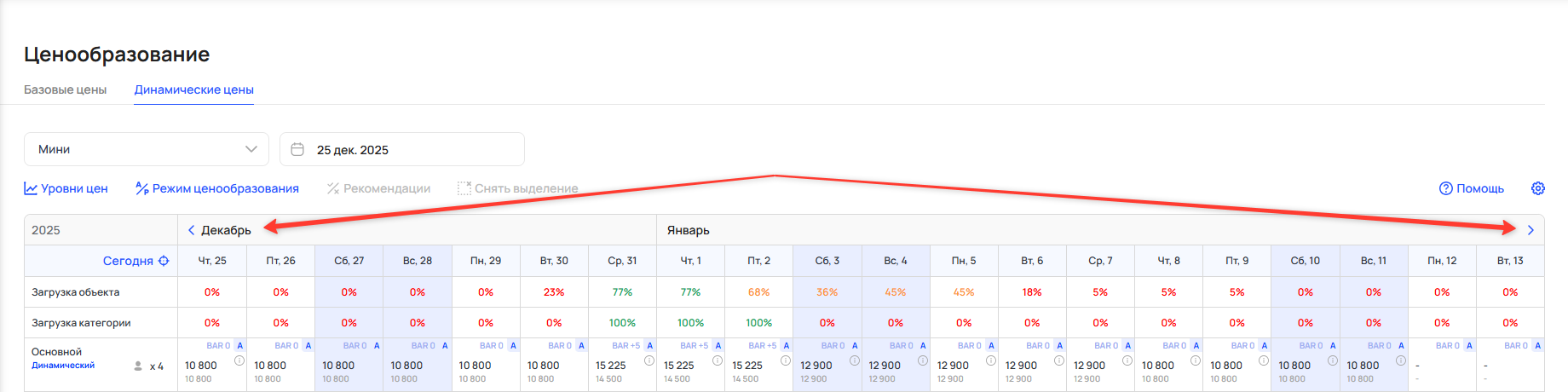The height and width of the screenshot is (392, 1568).
Task: Open the settings gear icon
Action: point(1537,188)
